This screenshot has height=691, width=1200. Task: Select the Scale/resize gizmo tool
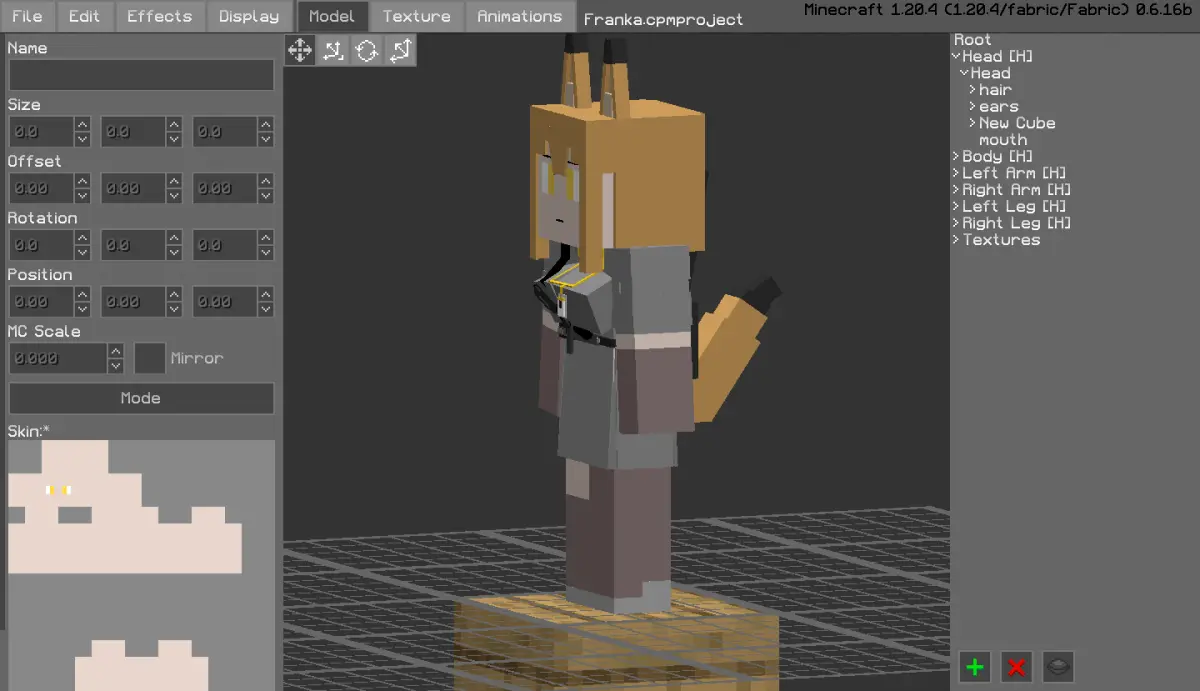(x=333, y=50)
